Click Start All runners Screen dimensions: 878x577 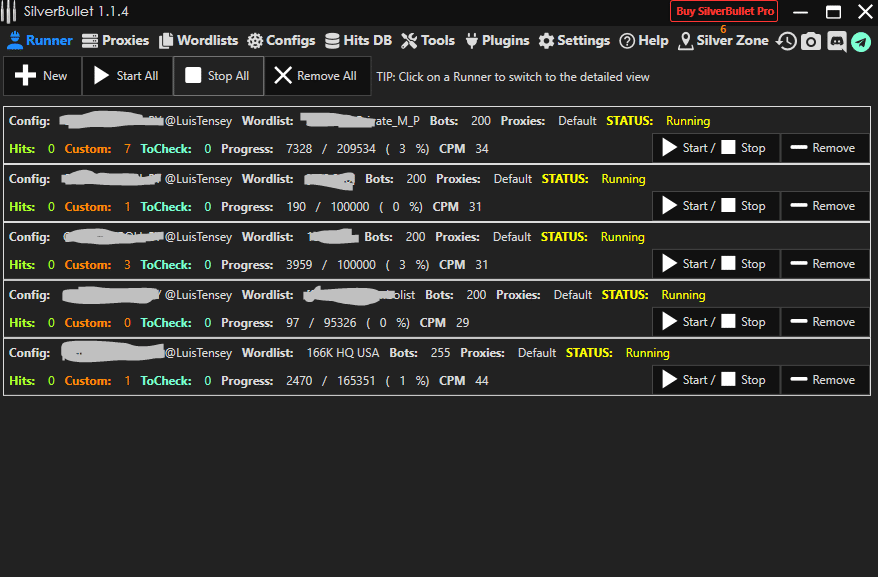(x=127, y=76)
